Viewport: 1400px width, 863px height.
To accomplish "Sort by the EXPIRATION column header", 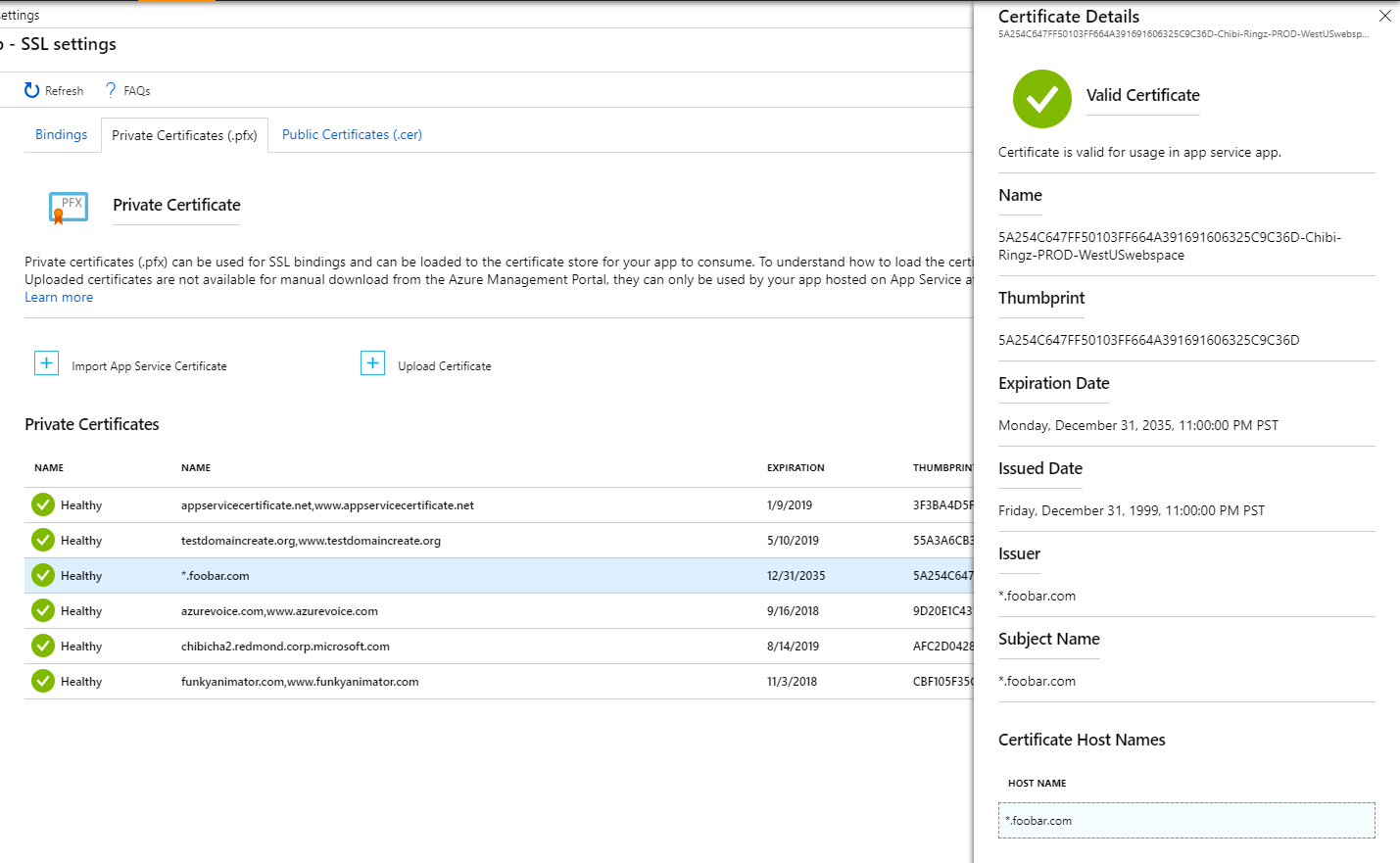I will point(795,468).
